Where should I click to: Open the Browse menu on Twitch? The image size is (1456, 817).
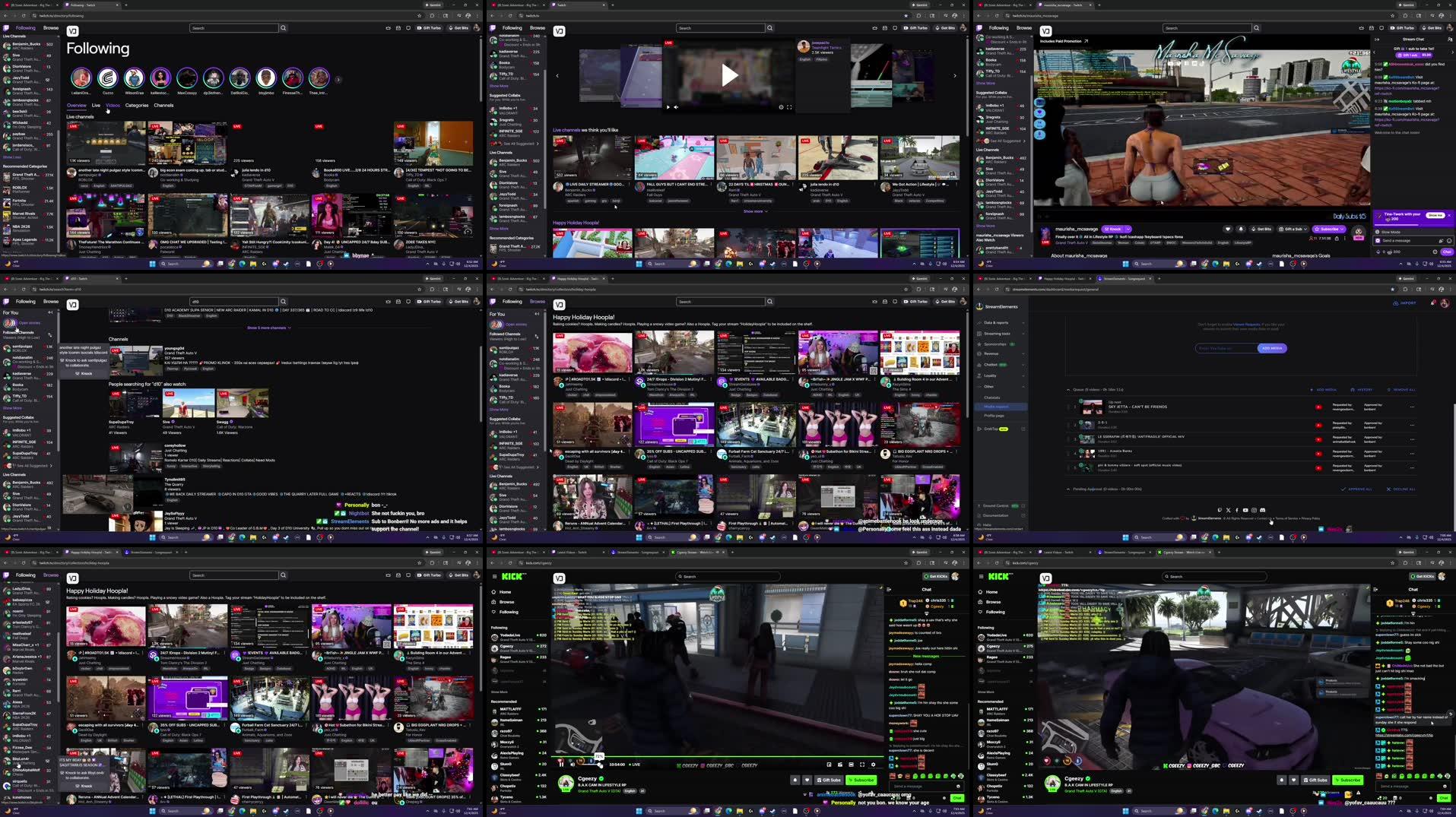click(x=50, y=27)
